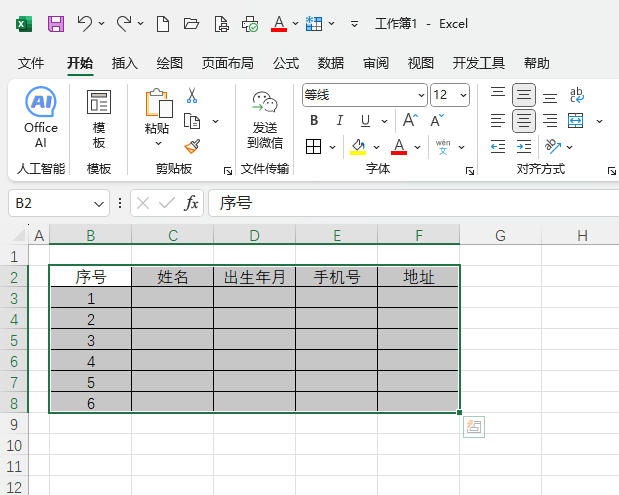Open the font name dropdown 等线

click(x=421, y=95)
